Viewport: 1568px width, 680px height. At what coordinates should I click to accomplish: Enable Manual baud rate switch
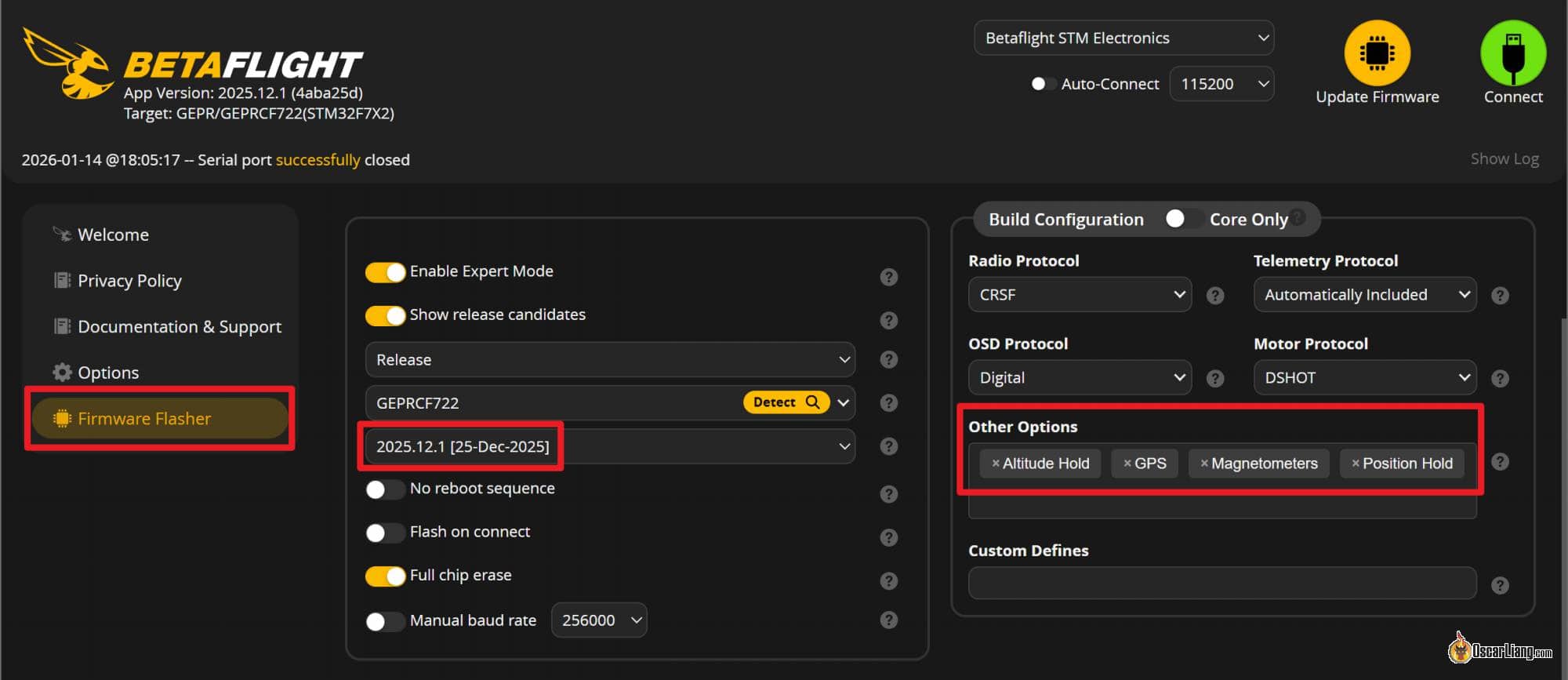(385, 621)
